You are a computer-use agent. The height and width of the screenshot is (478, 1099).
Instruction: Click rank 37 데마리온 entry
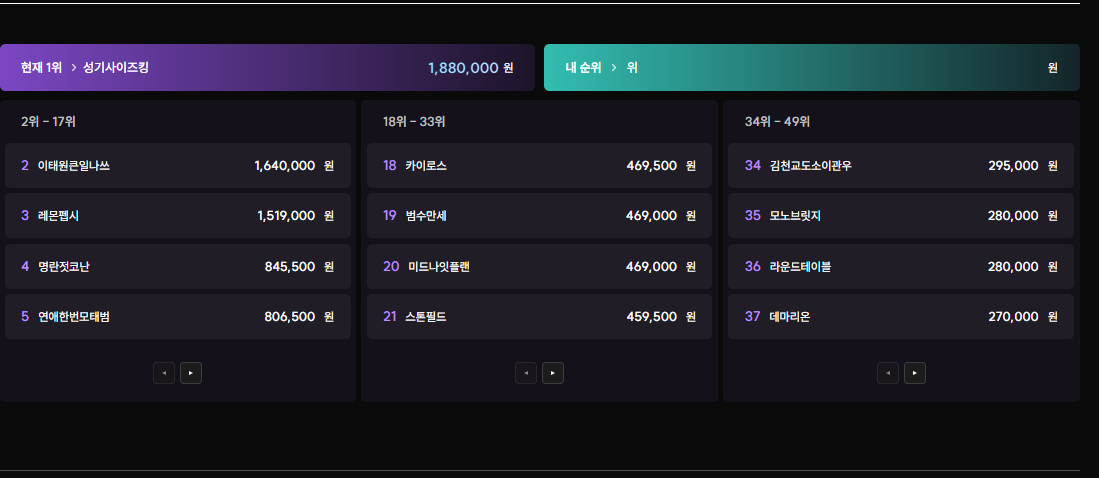tap(901, 317)
